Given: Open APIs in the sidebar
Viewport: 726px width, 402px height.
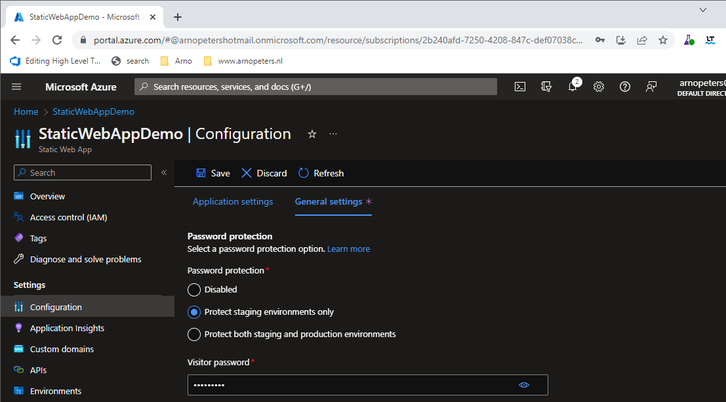Looking at the screenshot, I should [38, 370].
